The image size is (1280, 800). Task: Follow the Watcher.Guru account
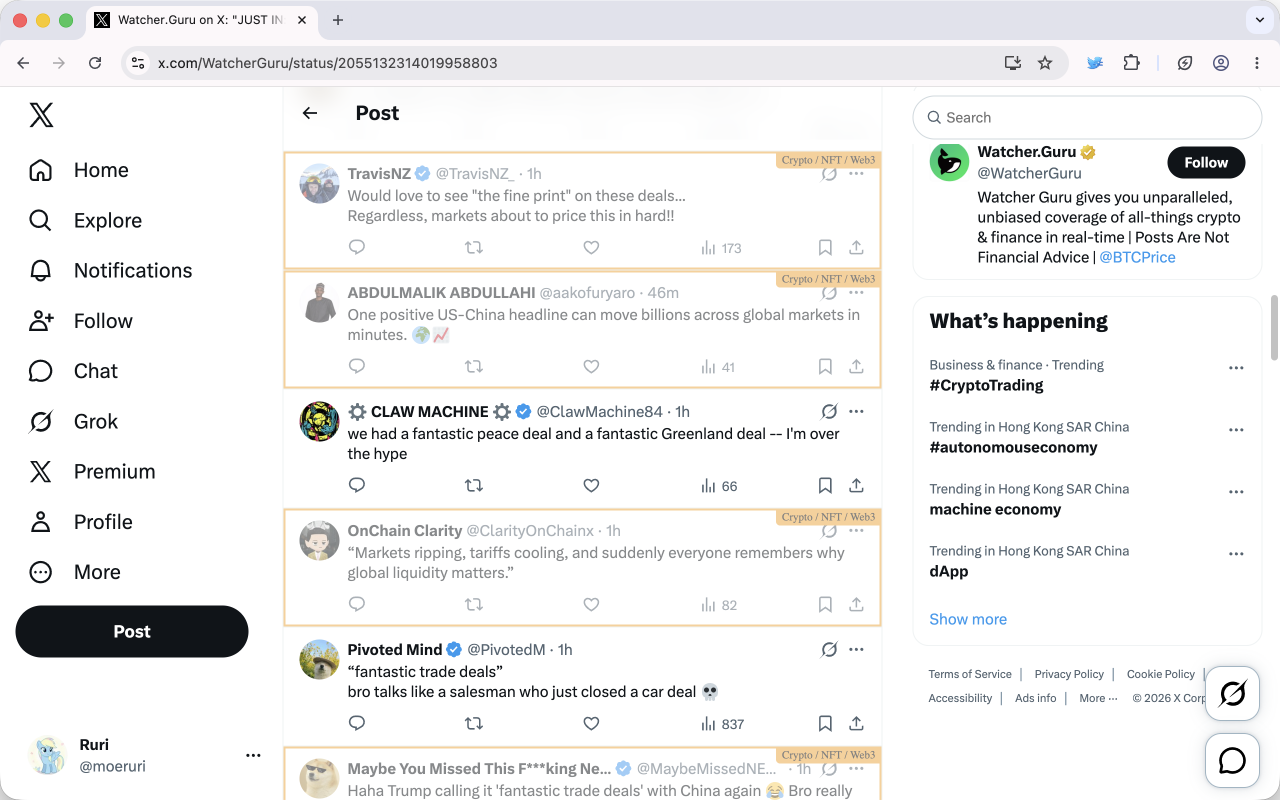[x=1206, y=163]
